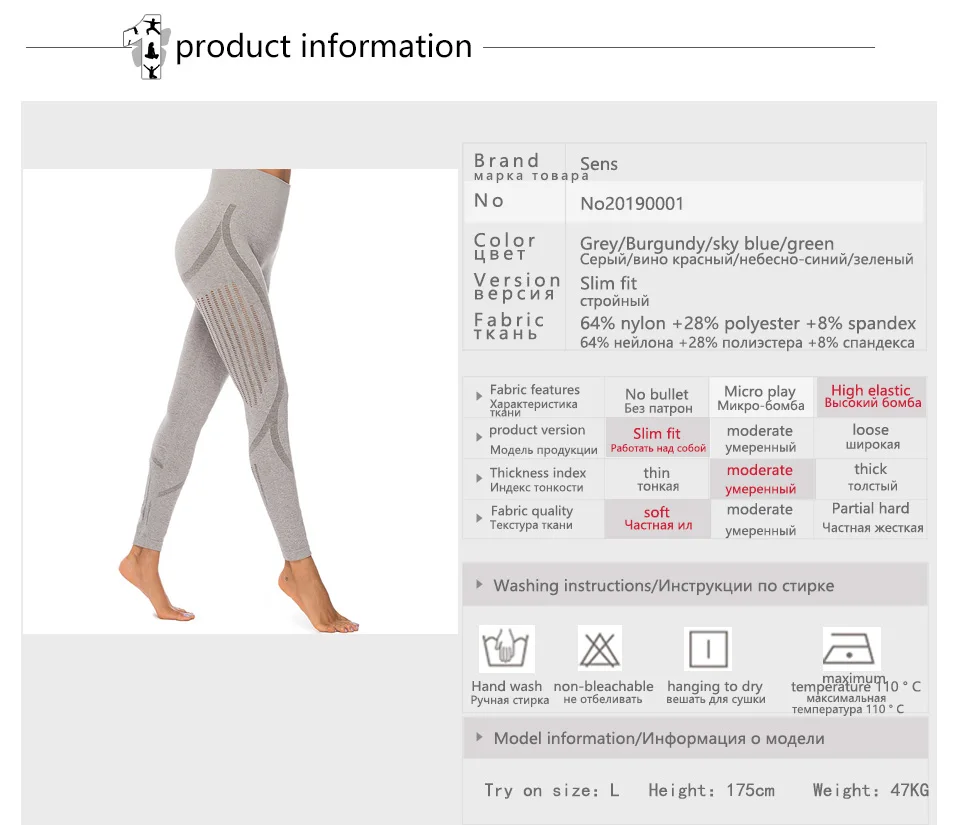Screen dimensions: 962x825
Task: Click the iron maximum temperature icon
Action: pos(851,650)
